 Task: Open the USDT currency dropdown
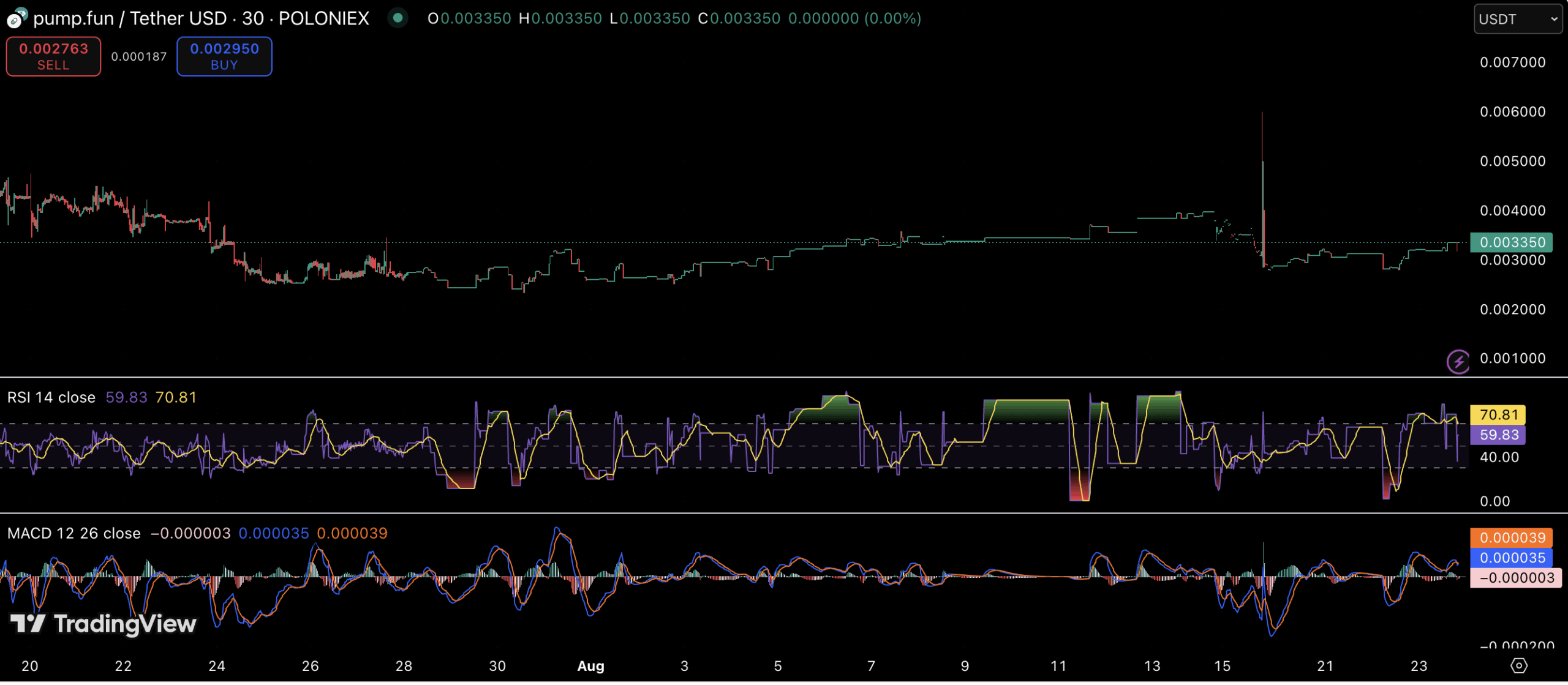coord(1517,19)
